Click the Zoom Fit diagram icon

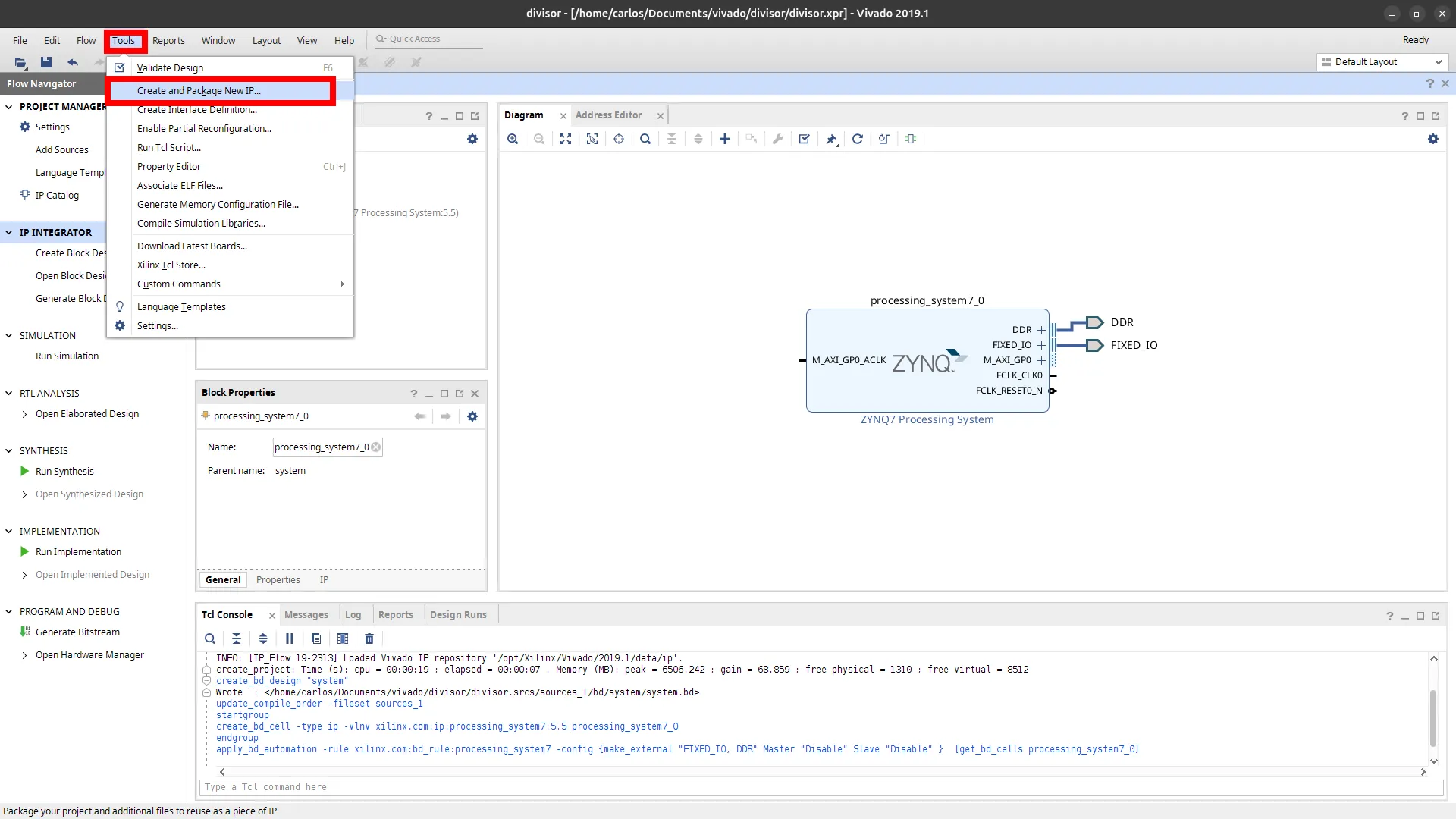point(566,139)
